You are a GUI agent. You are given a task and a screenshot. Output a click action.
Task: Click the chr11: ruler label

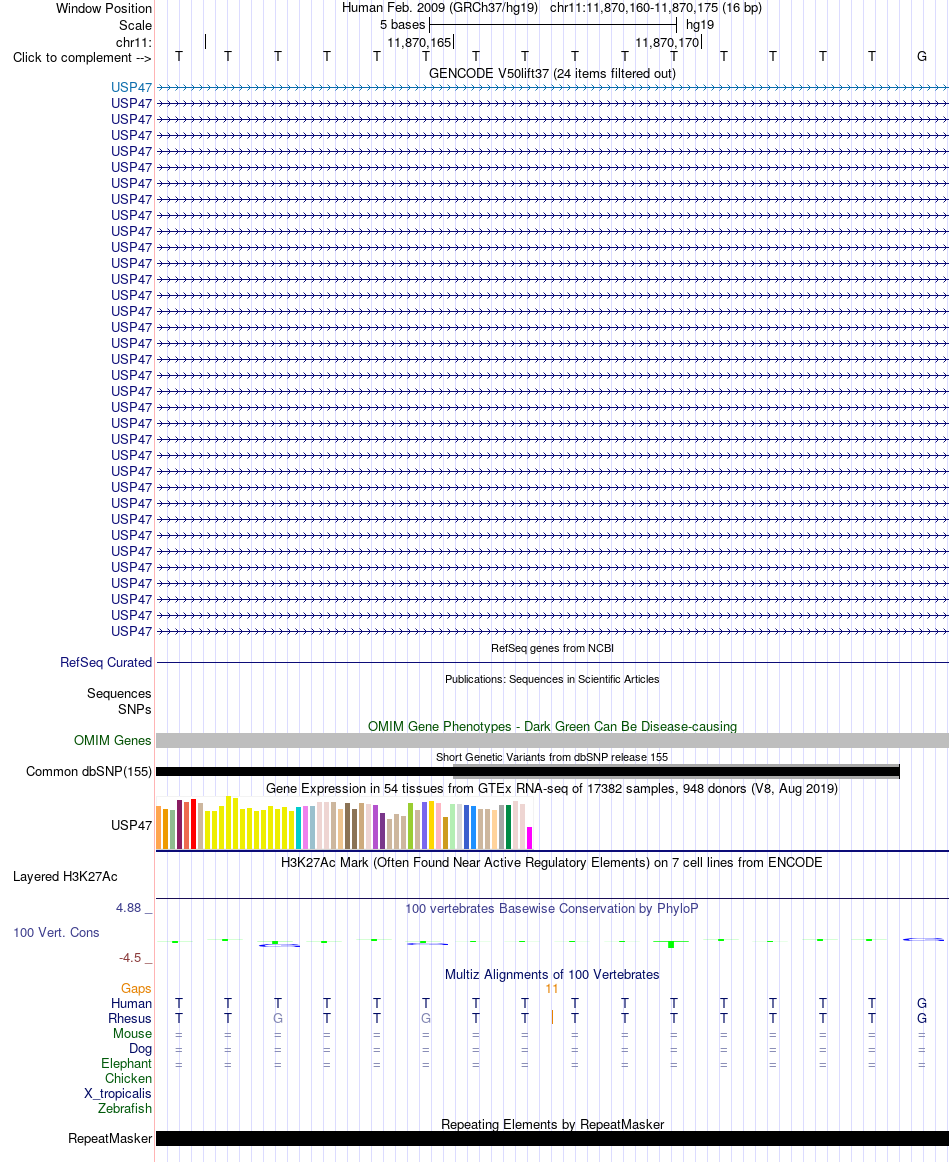pos(133,42)
